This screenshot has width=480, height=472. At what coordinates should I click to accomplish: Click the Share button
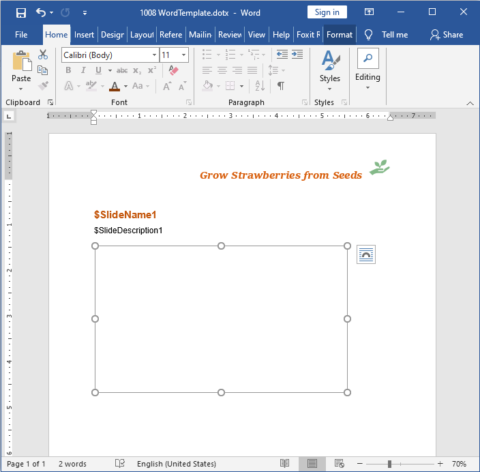point(447,35)
